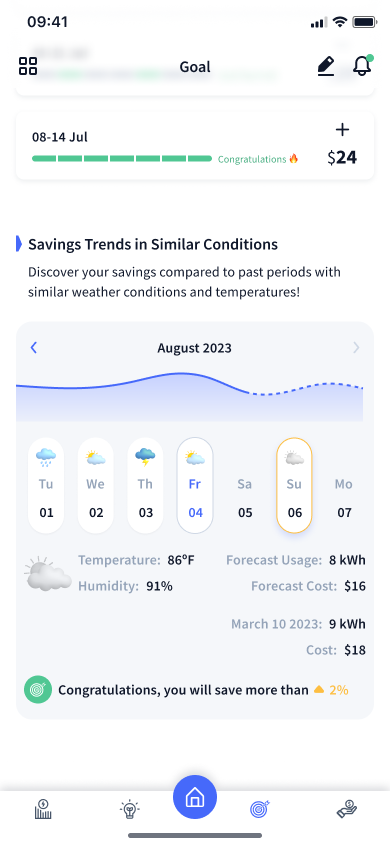The height and width of the screenshot is (844, 390).
Task: Choose Monday 07 date
Action: [x=344, y=497]
